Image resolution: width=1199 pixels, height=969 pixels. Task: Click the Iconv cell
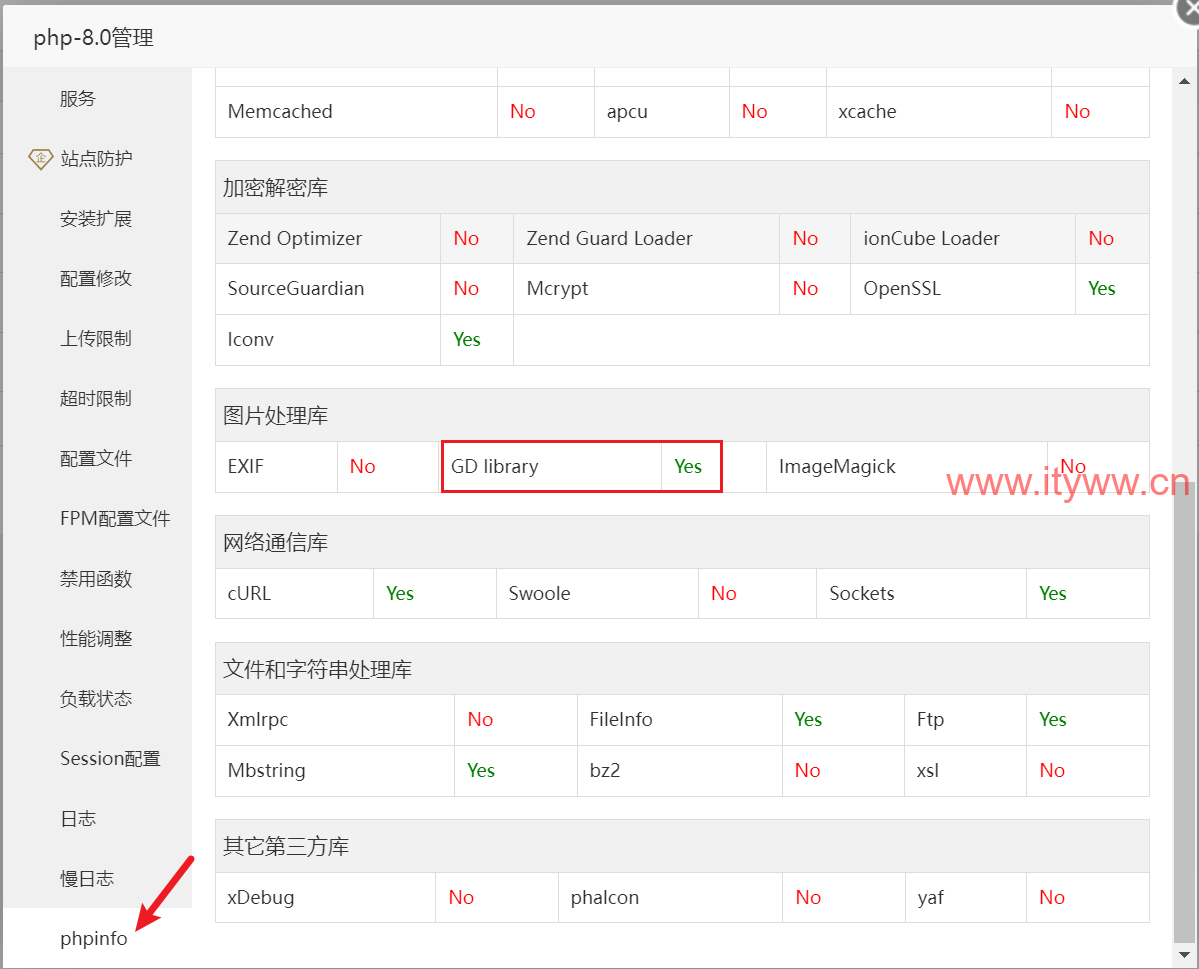328,340
